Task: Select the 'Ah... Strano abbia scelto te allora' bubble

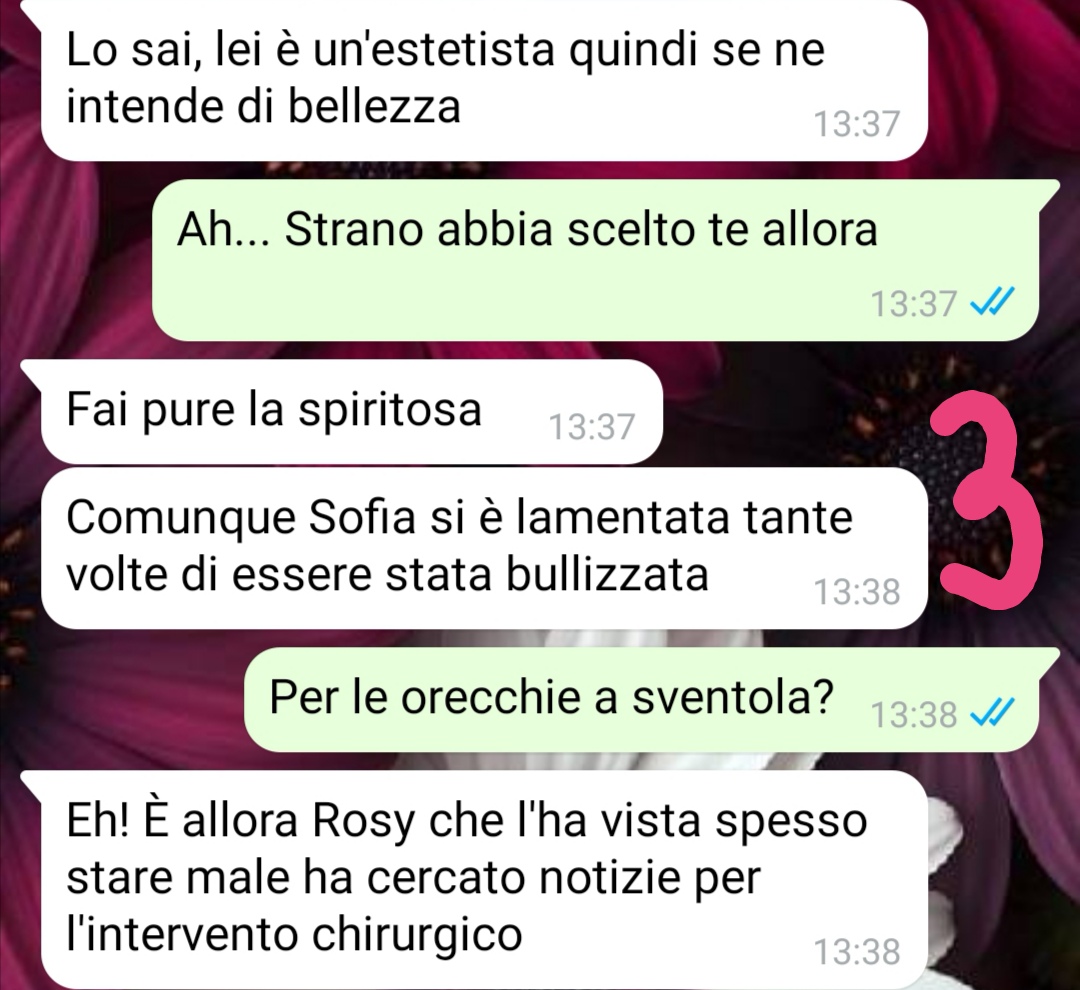Action: click(596, 260)
